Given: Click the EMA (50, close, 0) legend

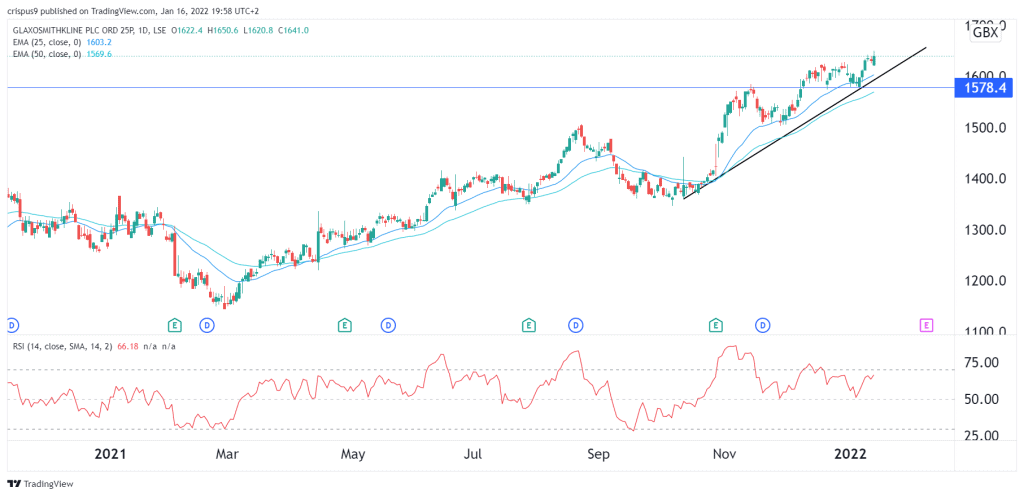Looking at the screenshot, I should coord(45,54).
